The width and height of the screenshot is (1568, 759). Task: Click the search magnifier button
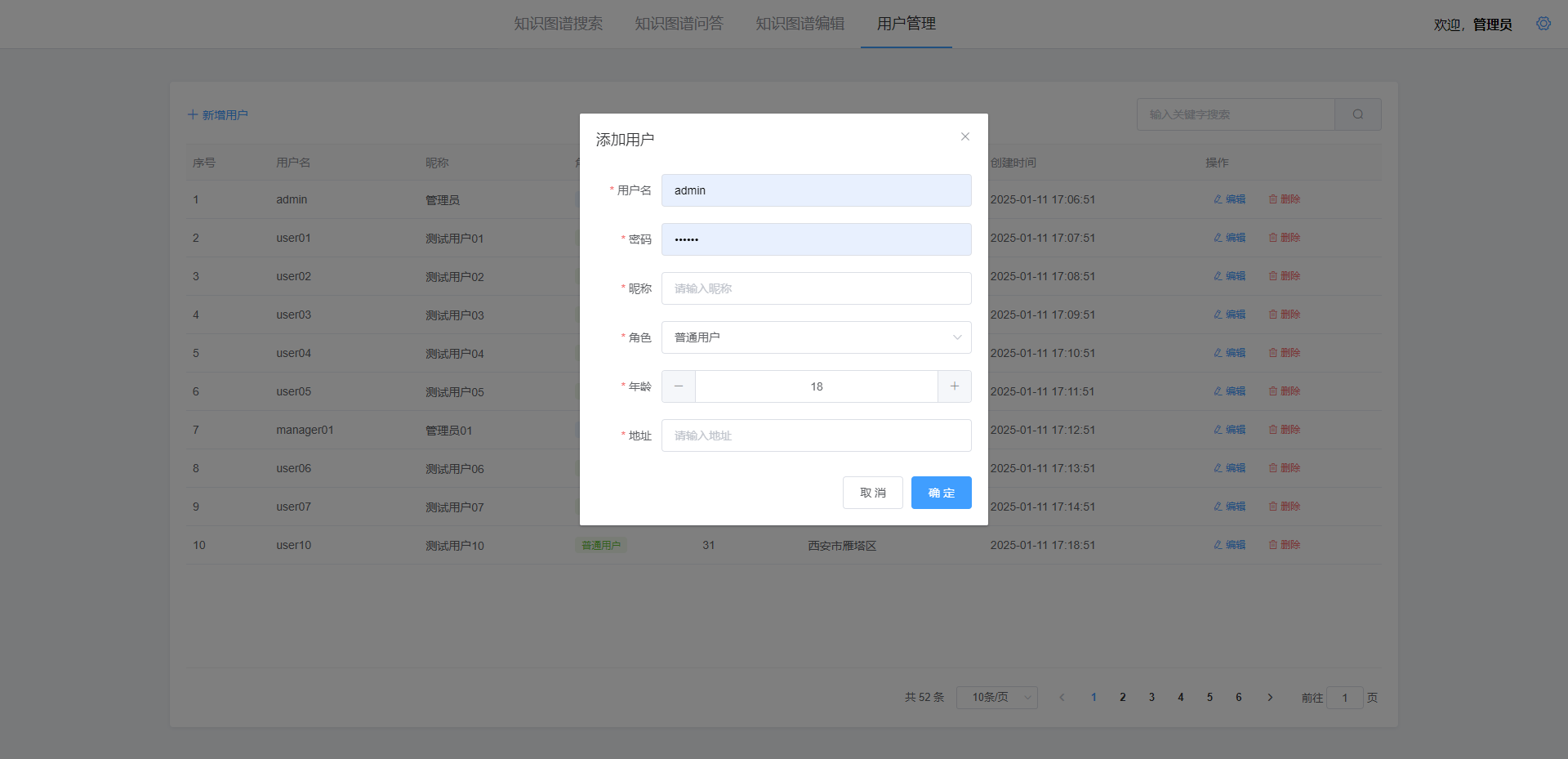[1358, 114]
